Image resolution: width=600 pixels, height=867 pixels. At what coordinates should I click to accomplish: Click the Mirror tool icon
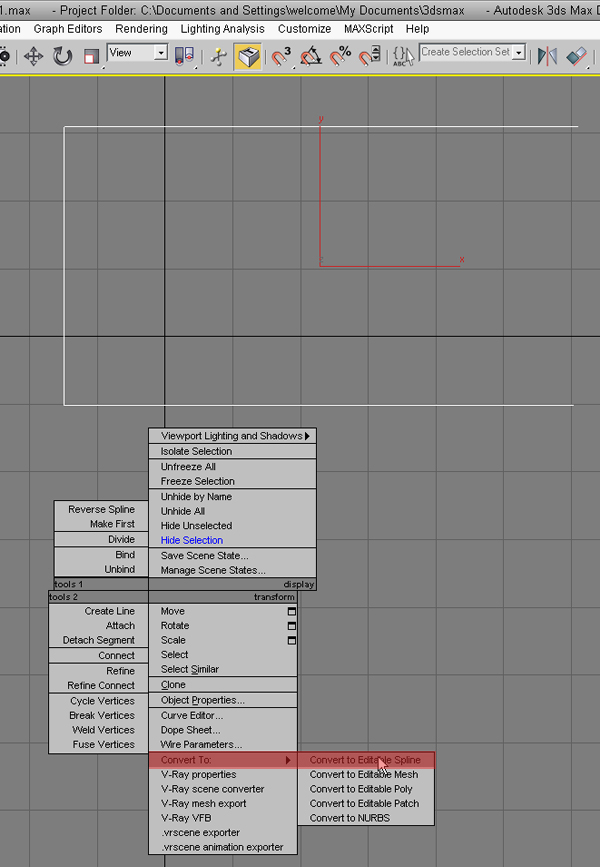point(547,56)
